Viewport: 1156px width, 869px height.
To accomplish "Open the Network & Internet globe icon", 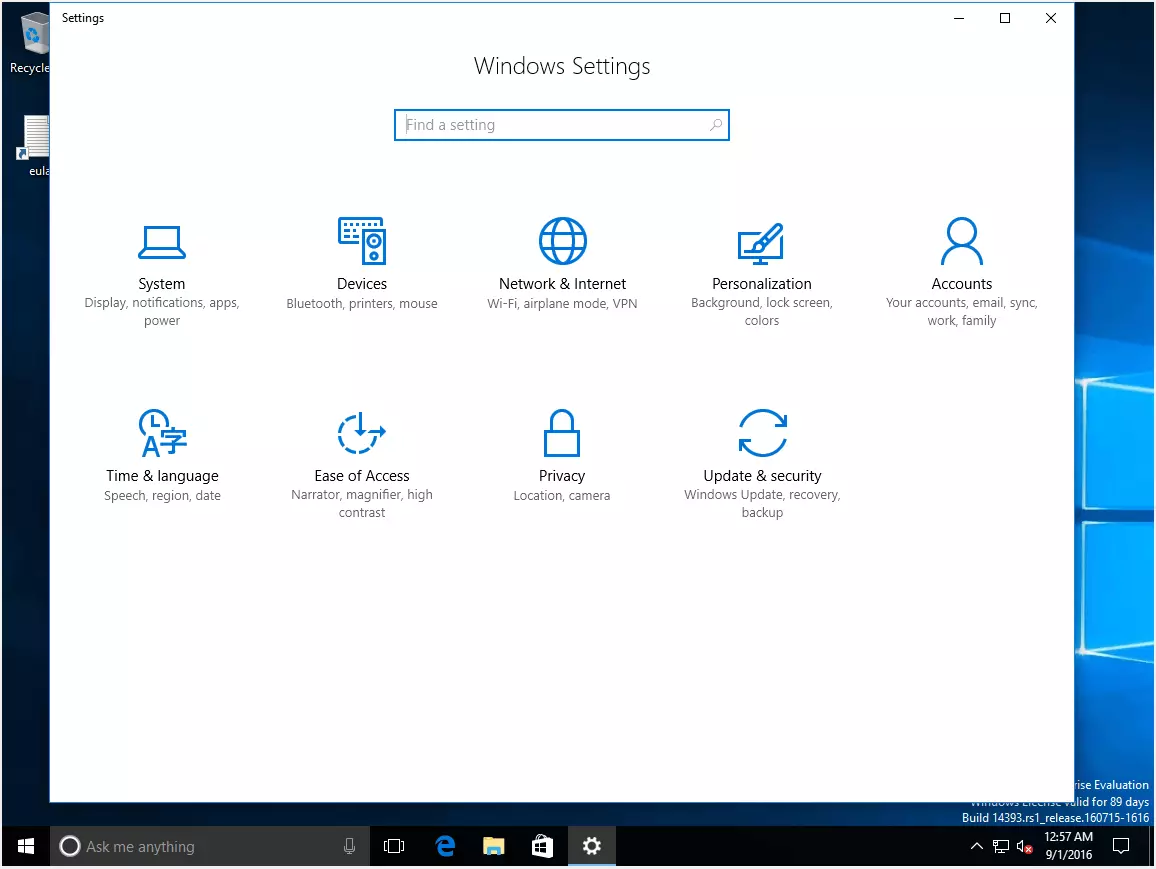I will pyautogui.click(x=563, y=240).
